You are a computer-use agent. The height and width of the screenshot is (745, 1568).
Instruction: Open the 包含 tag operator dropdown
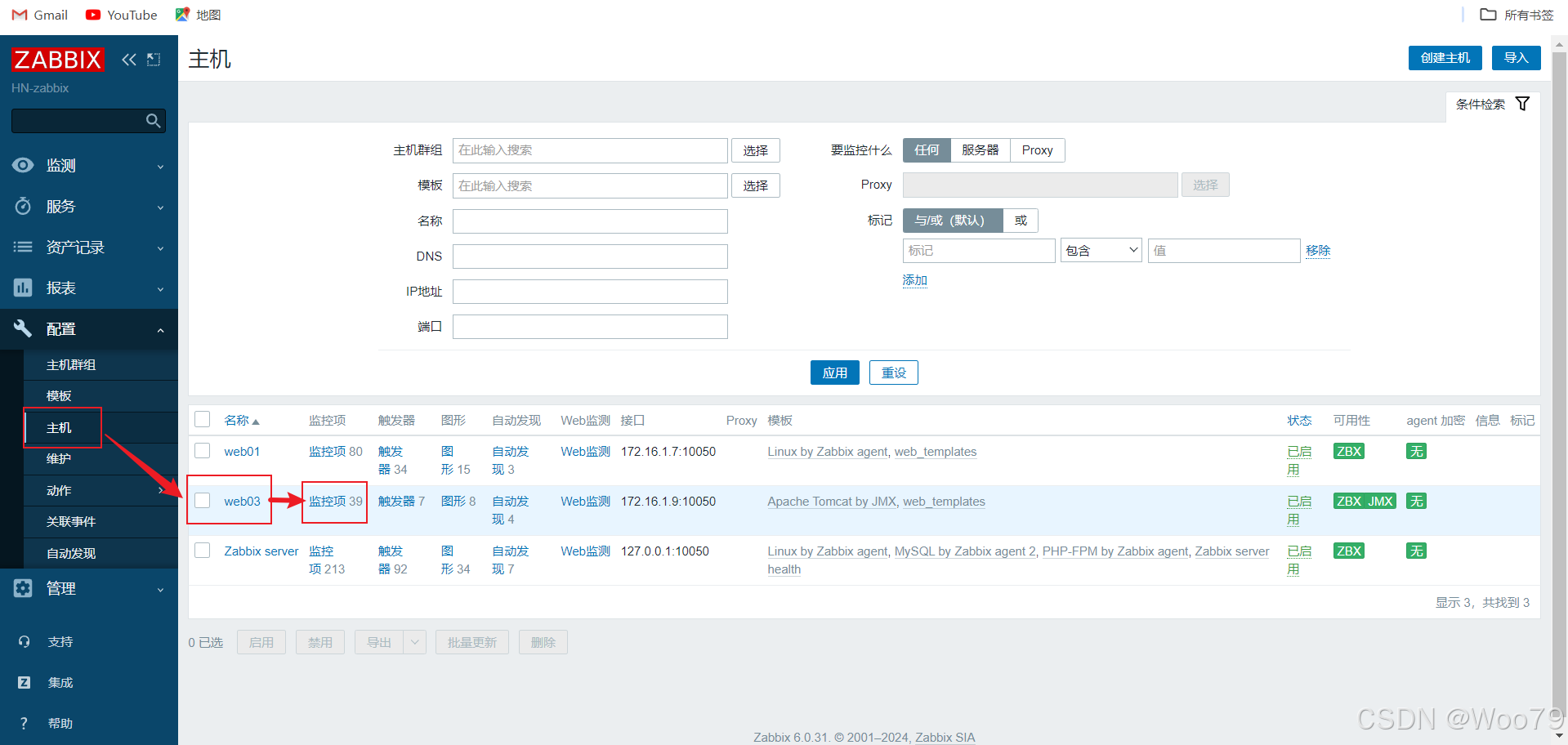tap(1101, 251)
